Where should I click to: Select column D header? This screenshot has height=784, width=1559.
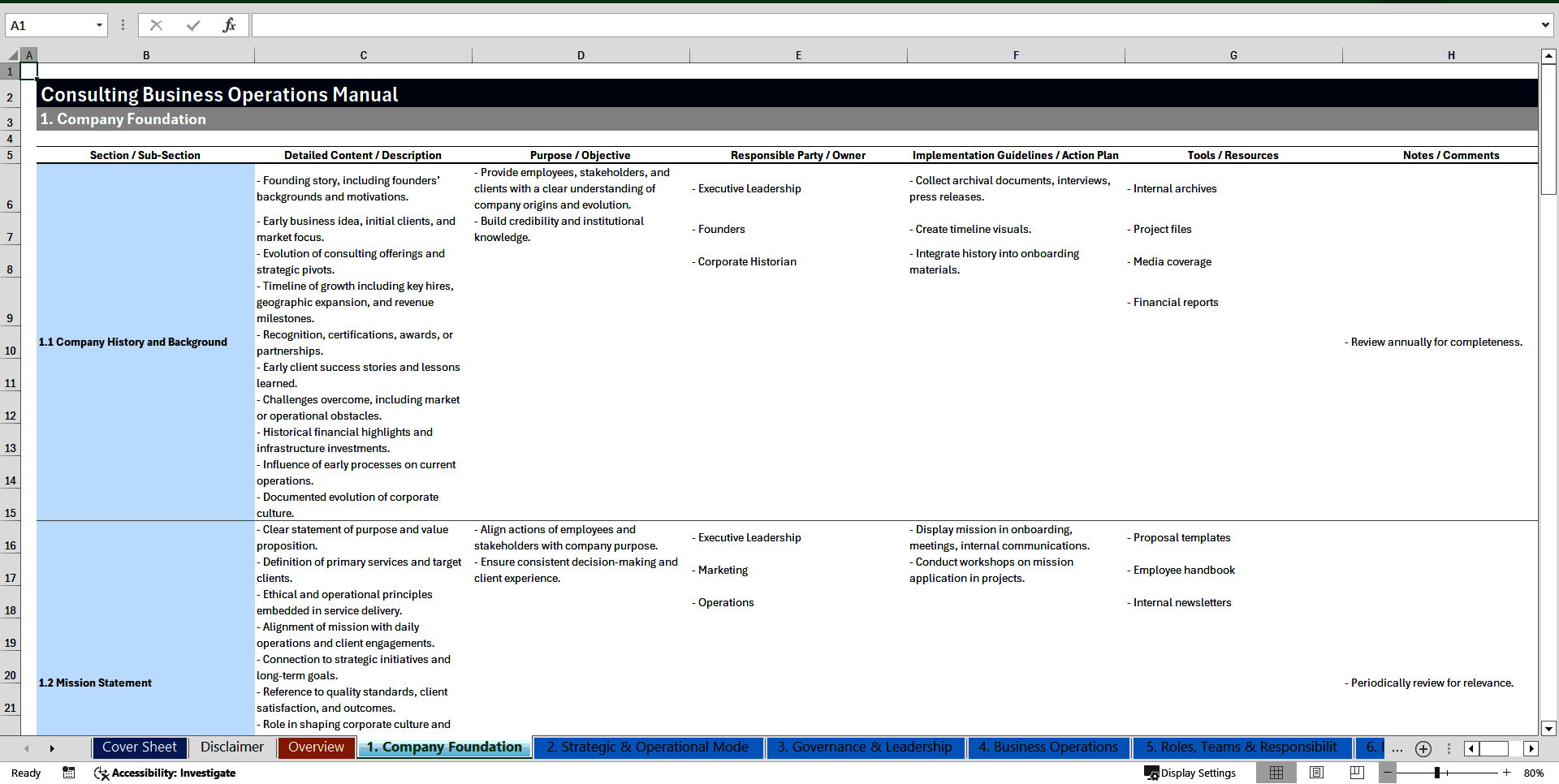(x=581, y=54)
